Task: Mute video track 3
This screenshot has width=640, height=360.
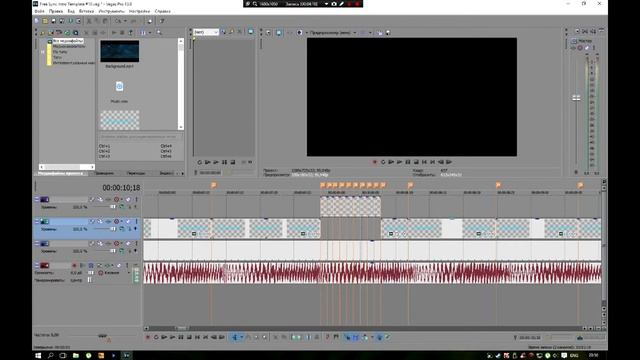Action: 128,243
